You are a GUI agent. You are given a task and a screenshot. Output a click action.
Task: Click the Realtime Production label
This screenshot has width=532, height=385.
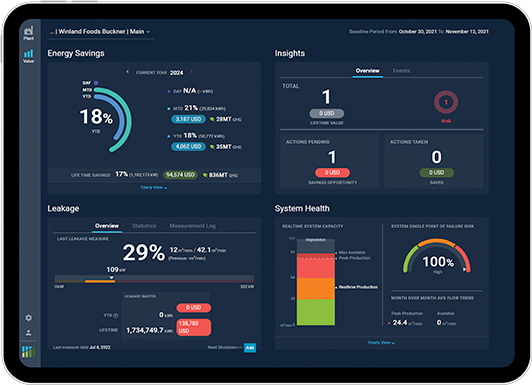[x=358, y=287]
